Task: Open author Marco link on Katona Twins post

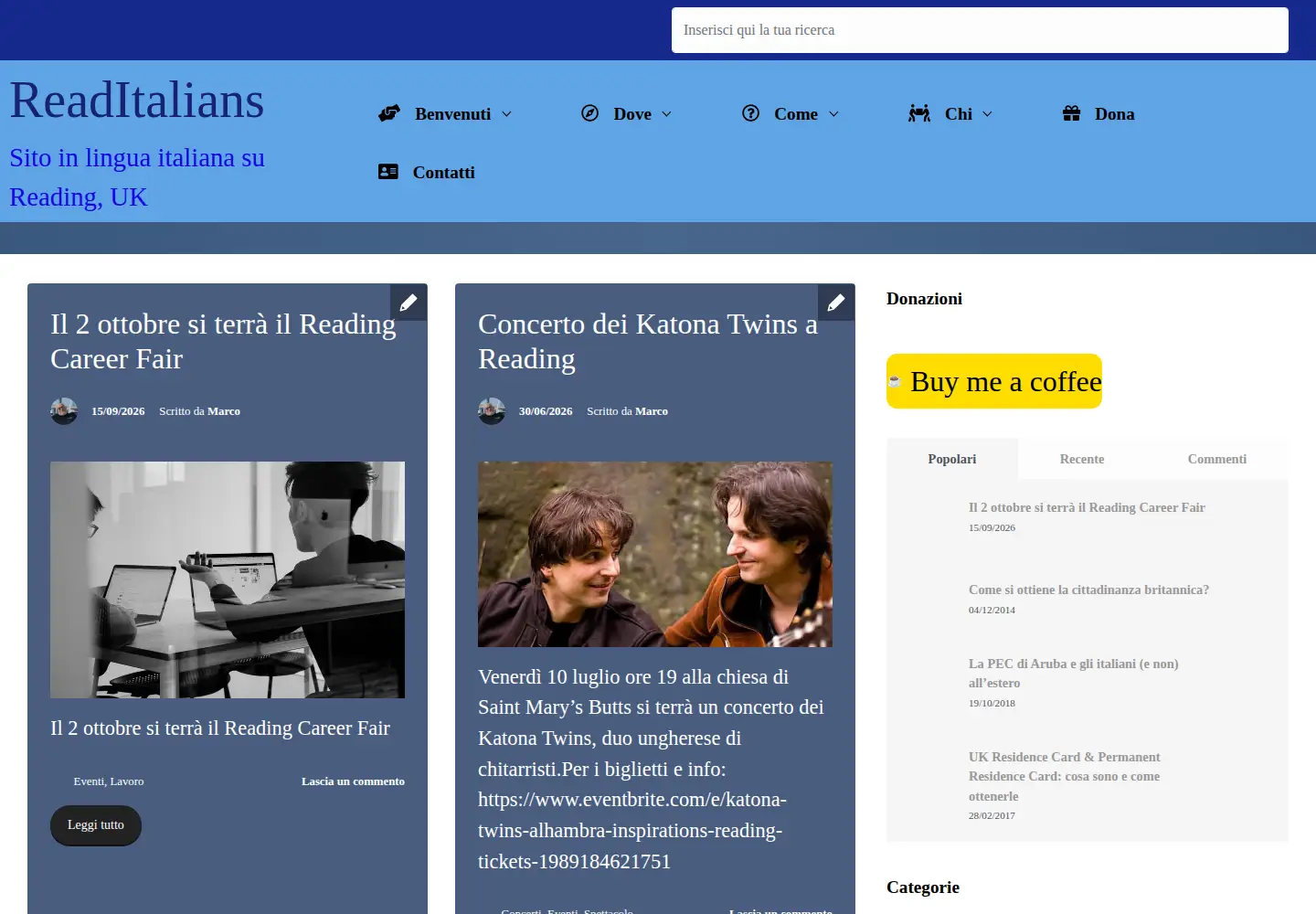Action: (x=652, y=411)
